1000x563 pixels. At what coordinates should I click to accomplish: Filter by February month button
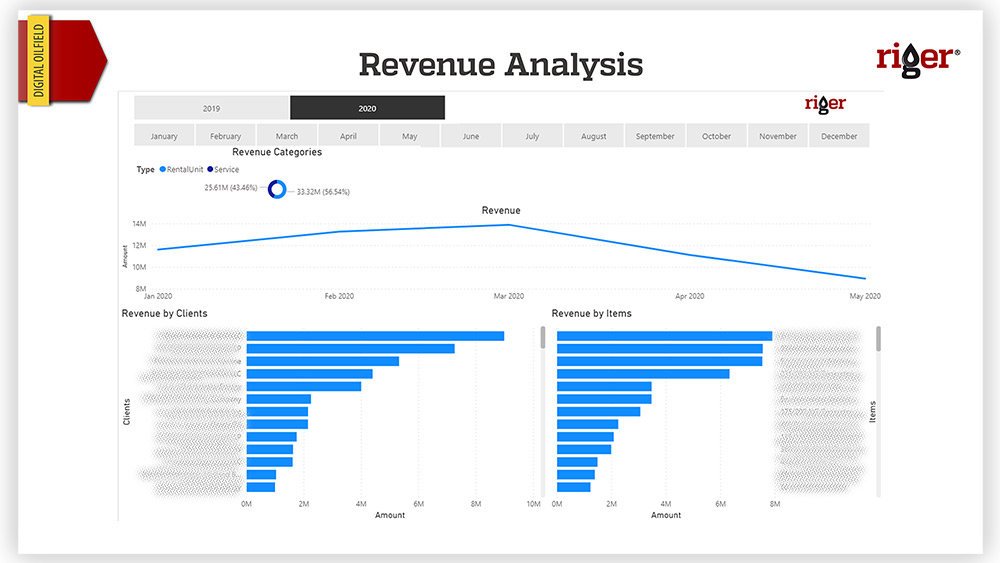click(225, 136)
